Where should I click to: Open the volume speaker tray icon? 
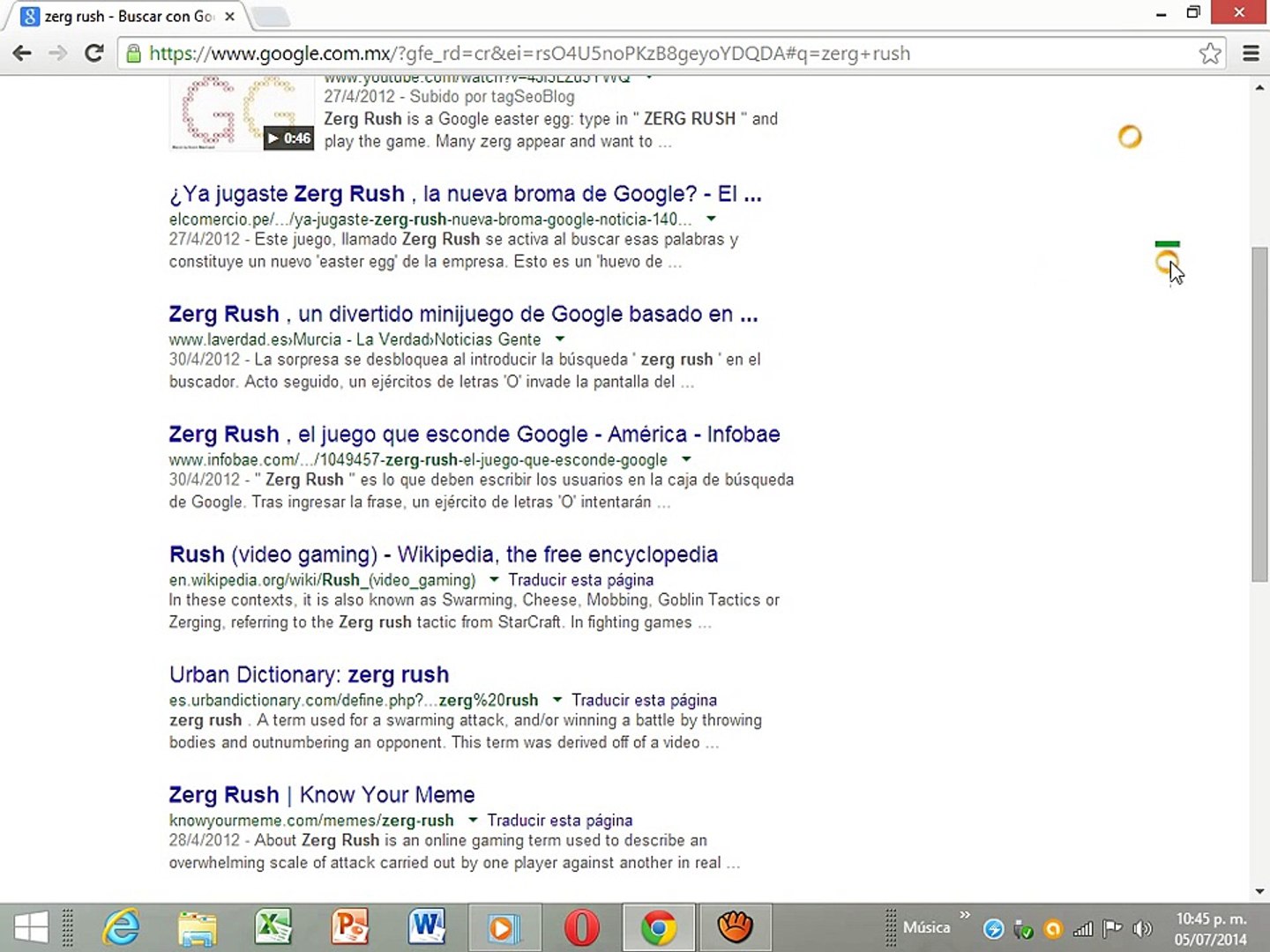point(1143,928)
